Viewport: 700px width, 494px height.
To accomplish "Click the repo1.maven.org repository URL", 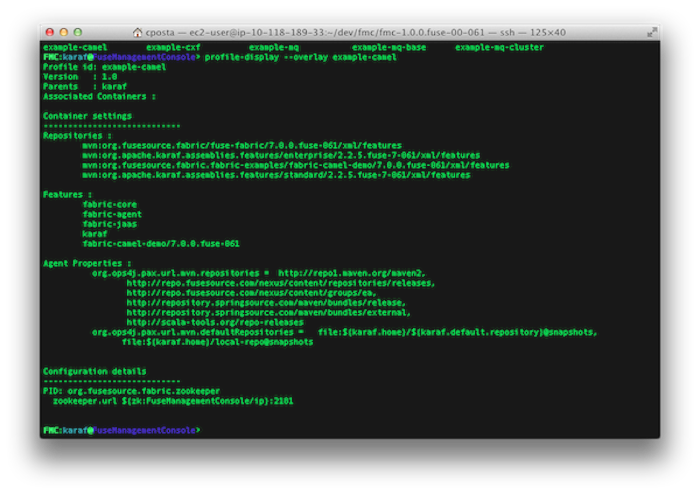I will (x=352, y=273).
